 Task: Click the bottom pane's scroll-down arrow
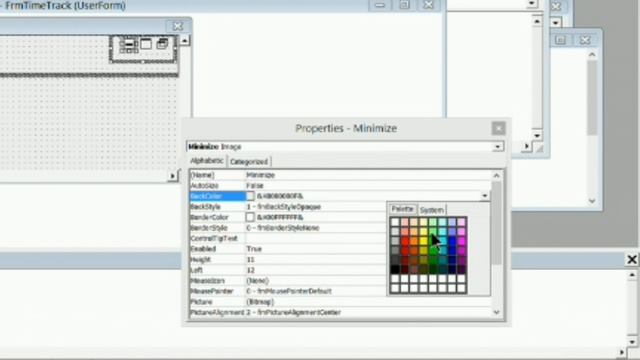pos(632,342)
